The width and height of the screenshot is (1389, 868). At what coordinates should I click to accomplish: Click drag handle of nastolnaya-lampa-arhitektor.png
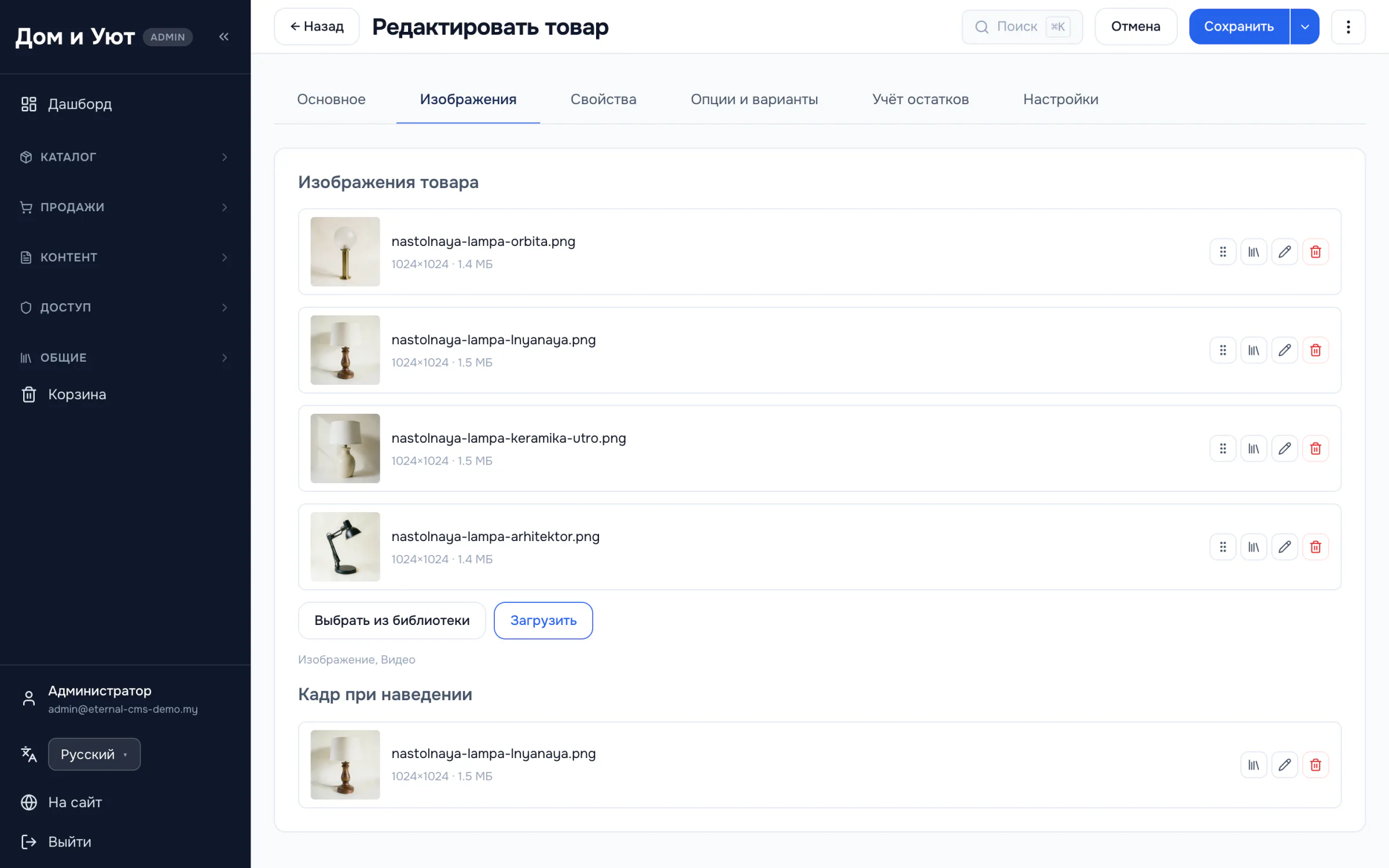coord(1223,547)
